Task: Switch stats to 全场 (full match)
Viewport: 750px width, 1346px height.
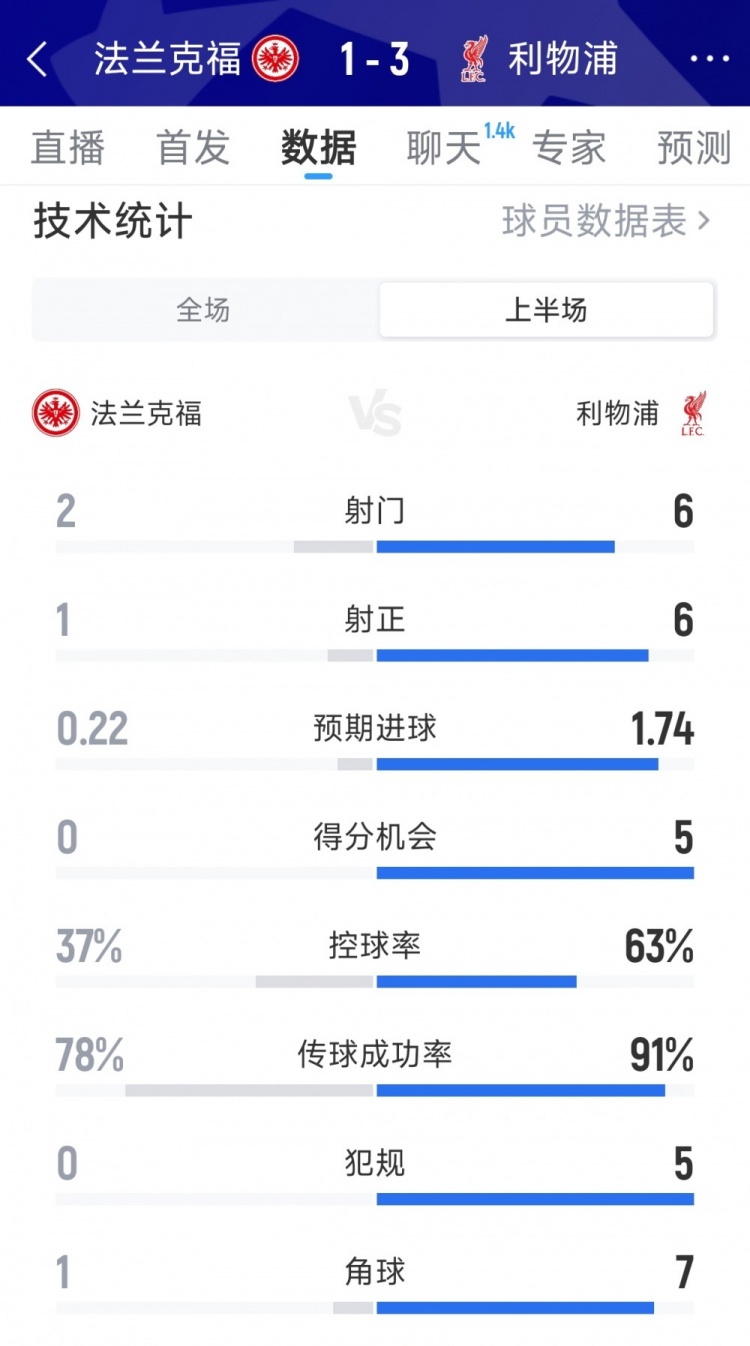Action: coord(204,310)
